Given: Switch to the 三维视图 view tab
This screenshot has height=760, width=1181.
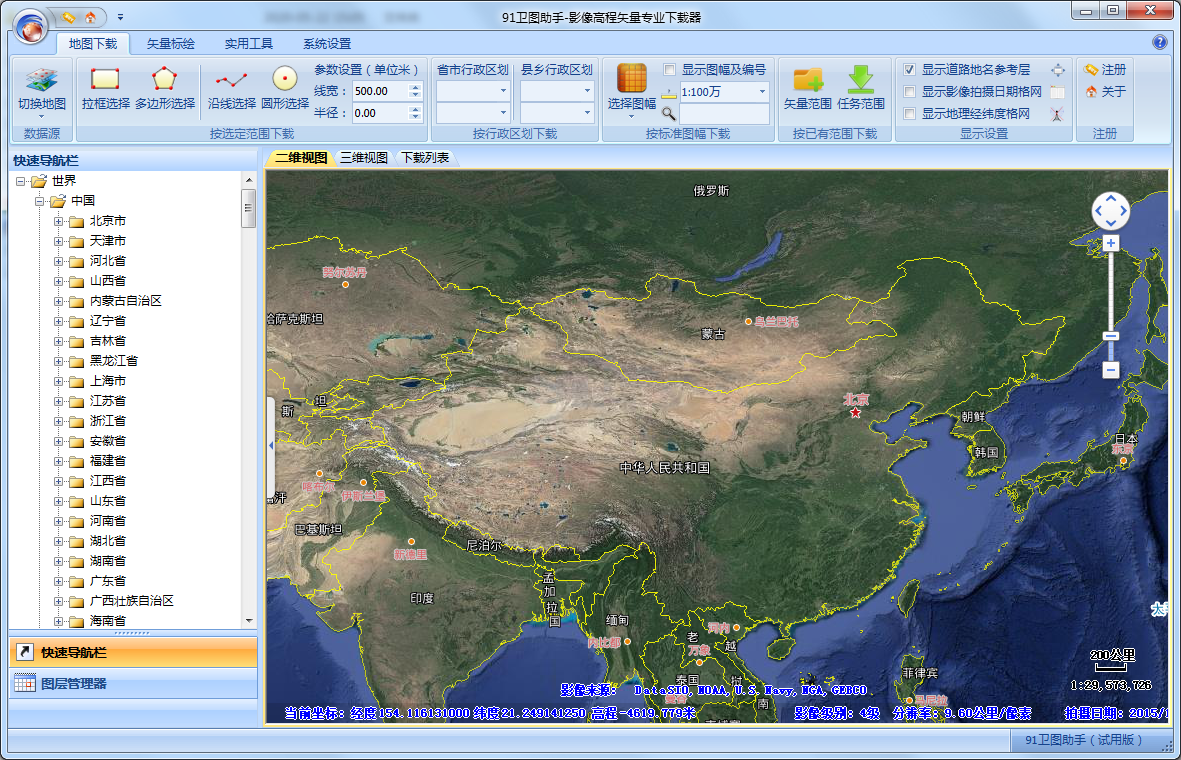Looking at the screenshot, I should coord(363,158).
